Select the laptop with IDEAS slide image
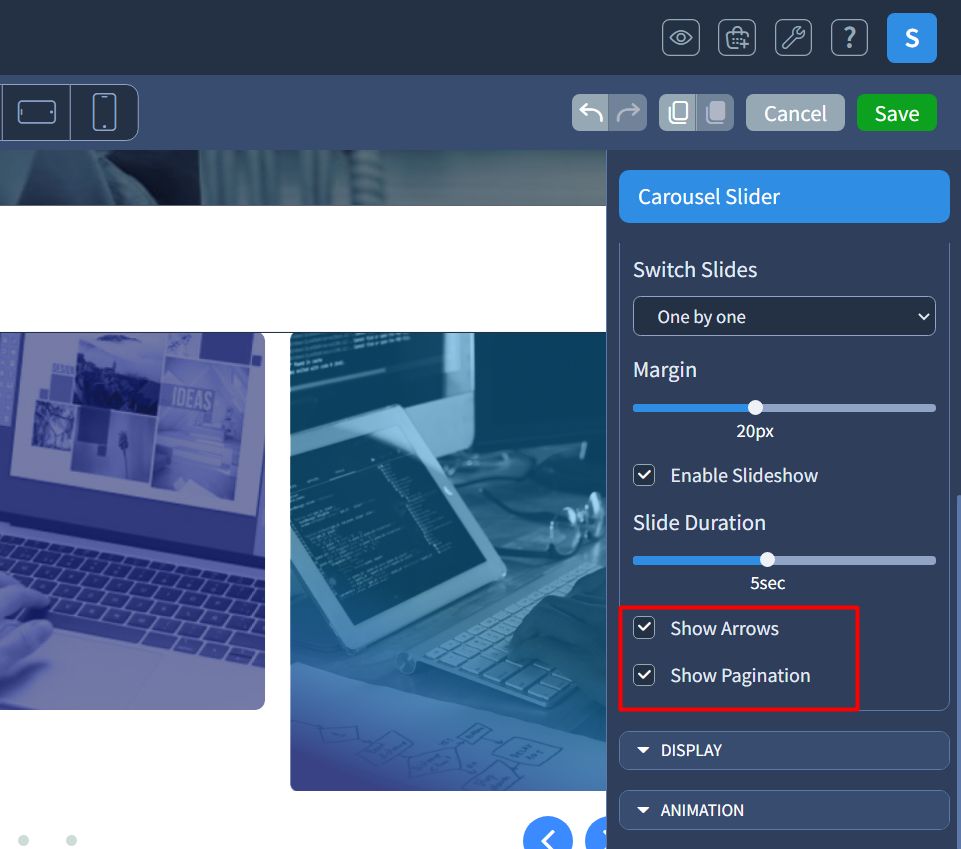 click(132, 521)
